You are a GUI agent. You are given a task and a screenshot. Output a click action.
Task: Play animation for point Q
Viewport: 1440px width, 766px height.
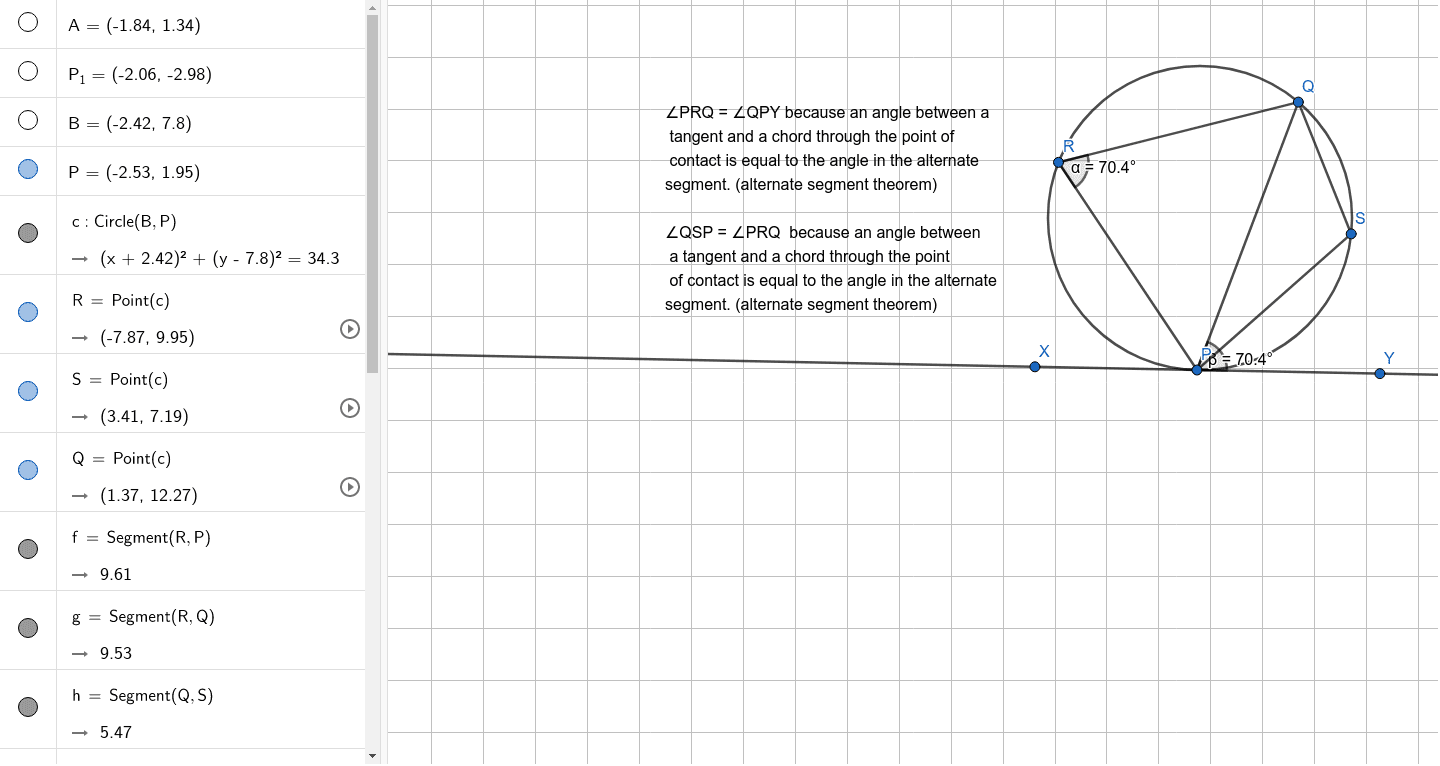point(350,487)
